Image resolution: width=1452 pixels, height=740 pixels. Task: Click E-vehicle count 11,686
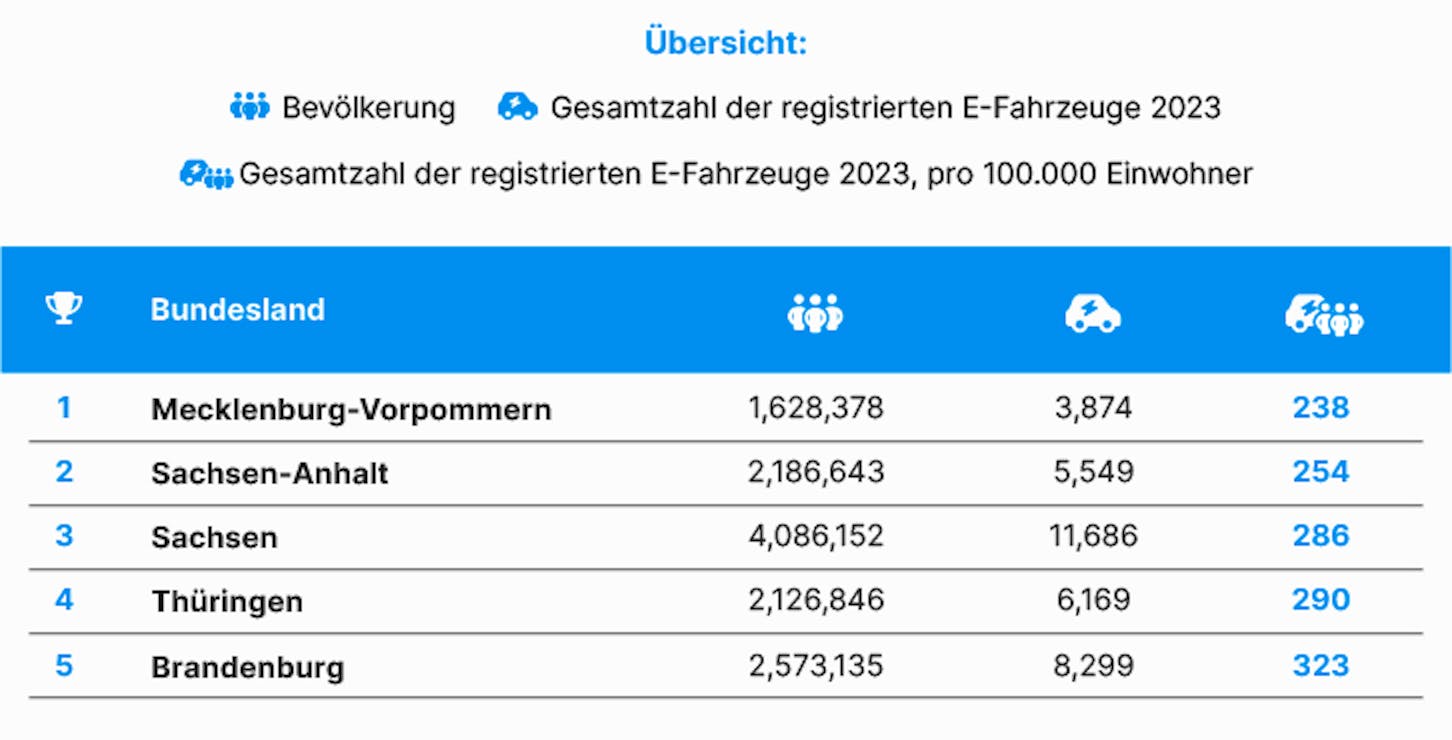pyautogui.click(x=1094, y=536)
